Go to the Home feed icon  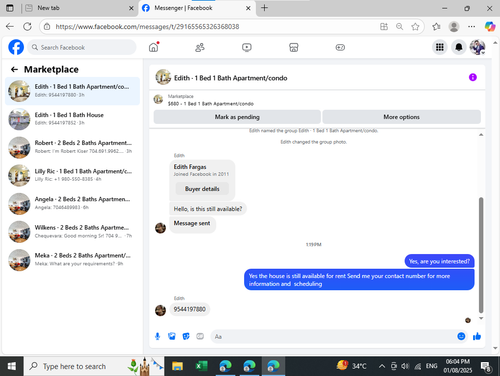pyautogui.click(x=153, y=47)
